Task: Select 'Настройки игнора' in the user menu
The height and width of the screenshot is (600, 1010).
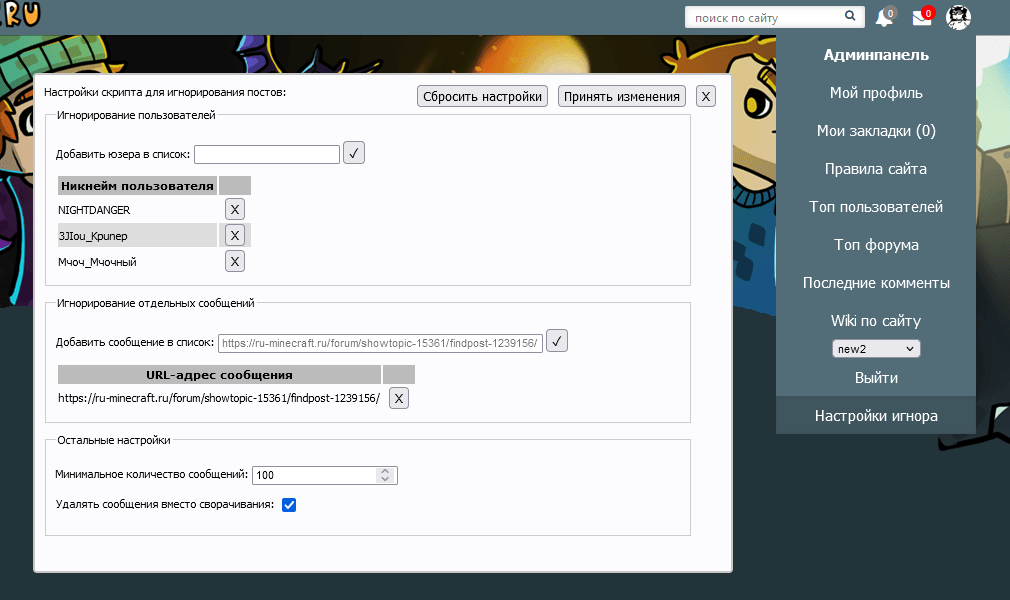Action: 876,415
